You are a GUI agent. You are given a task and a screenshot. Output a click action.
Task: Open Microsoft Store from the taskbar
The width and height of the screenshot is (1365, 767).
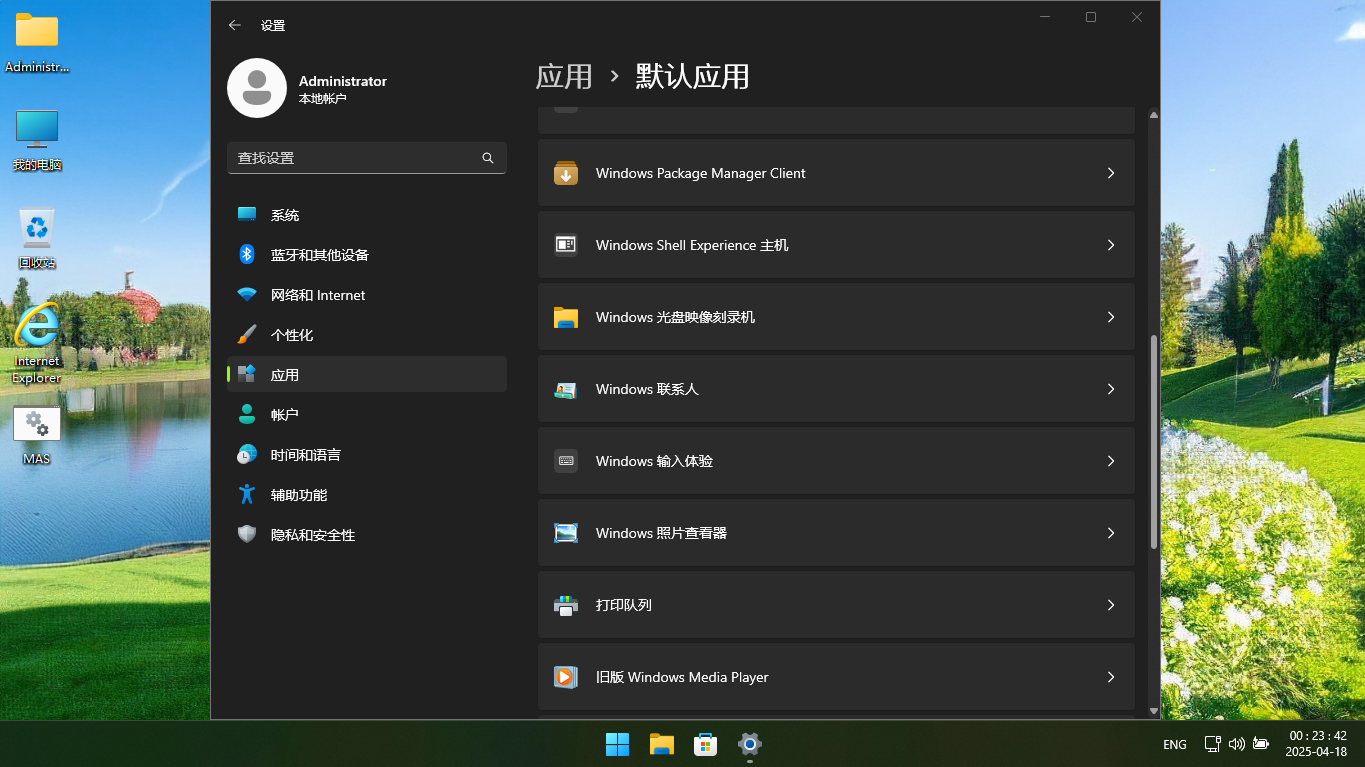click(x=706, y=744)
